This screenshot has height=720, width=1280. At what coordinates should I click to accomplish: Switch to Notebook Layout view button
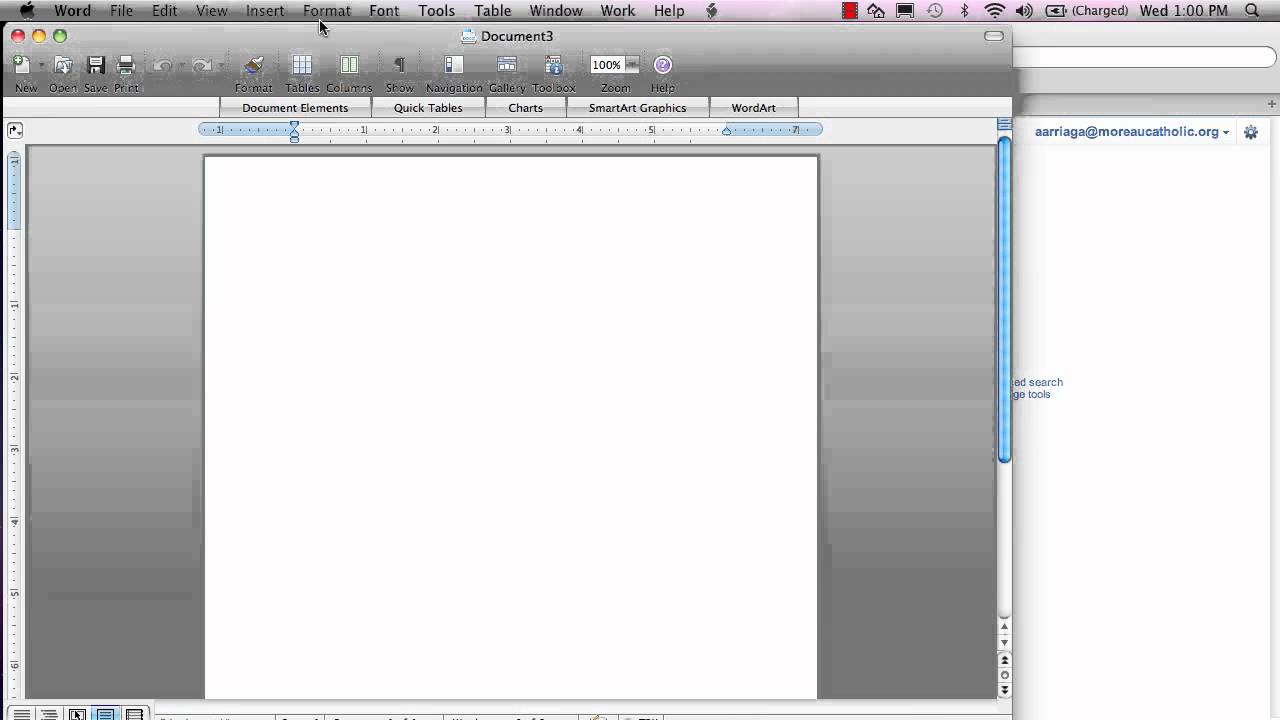point(134,714)
